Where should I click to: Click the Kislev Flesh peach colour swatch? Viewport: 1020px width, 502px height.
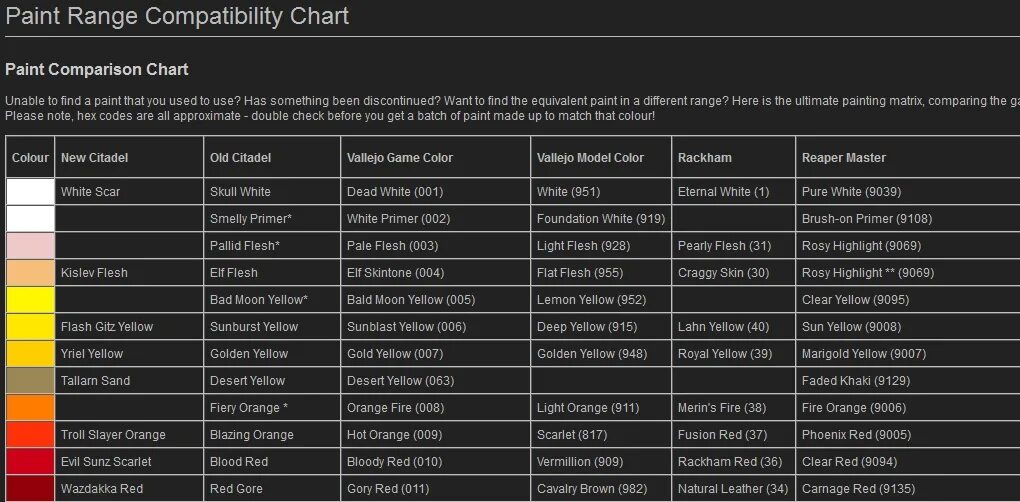pos(30,272)
